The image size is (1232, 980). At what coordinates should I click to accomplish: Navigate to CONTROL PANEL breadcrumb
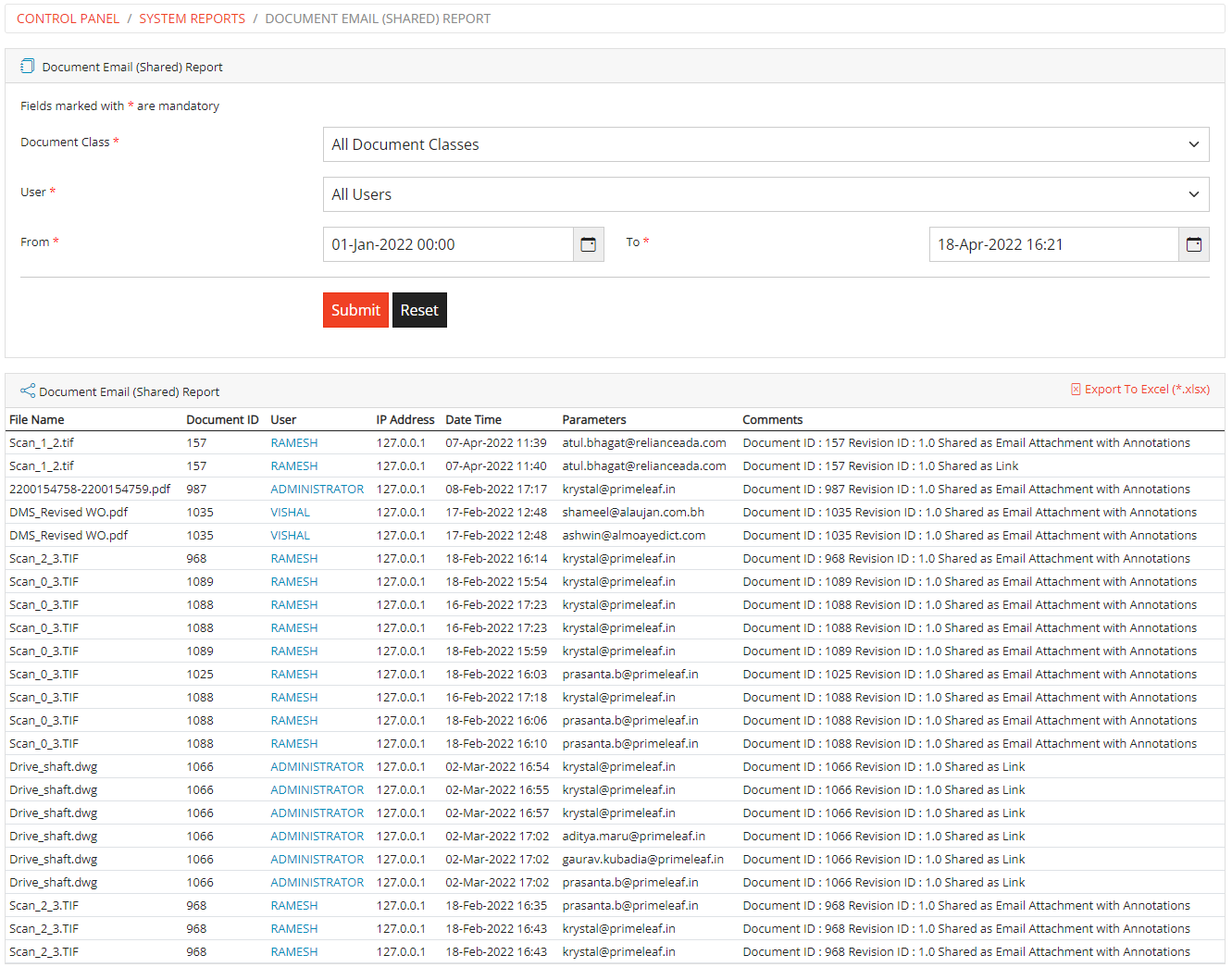click(68, 19)
